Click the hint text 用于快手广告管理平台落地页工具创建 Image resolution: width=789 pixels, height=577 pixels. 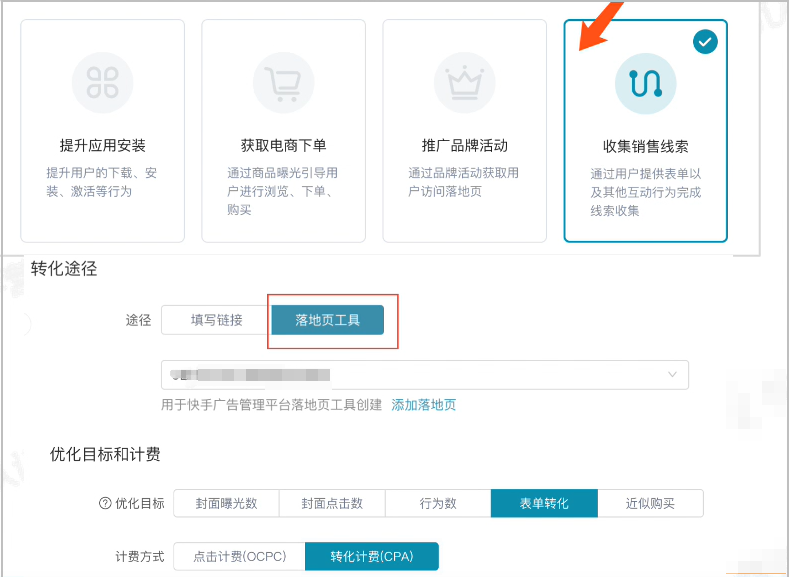pyautogui.click(x=272, y=405)
